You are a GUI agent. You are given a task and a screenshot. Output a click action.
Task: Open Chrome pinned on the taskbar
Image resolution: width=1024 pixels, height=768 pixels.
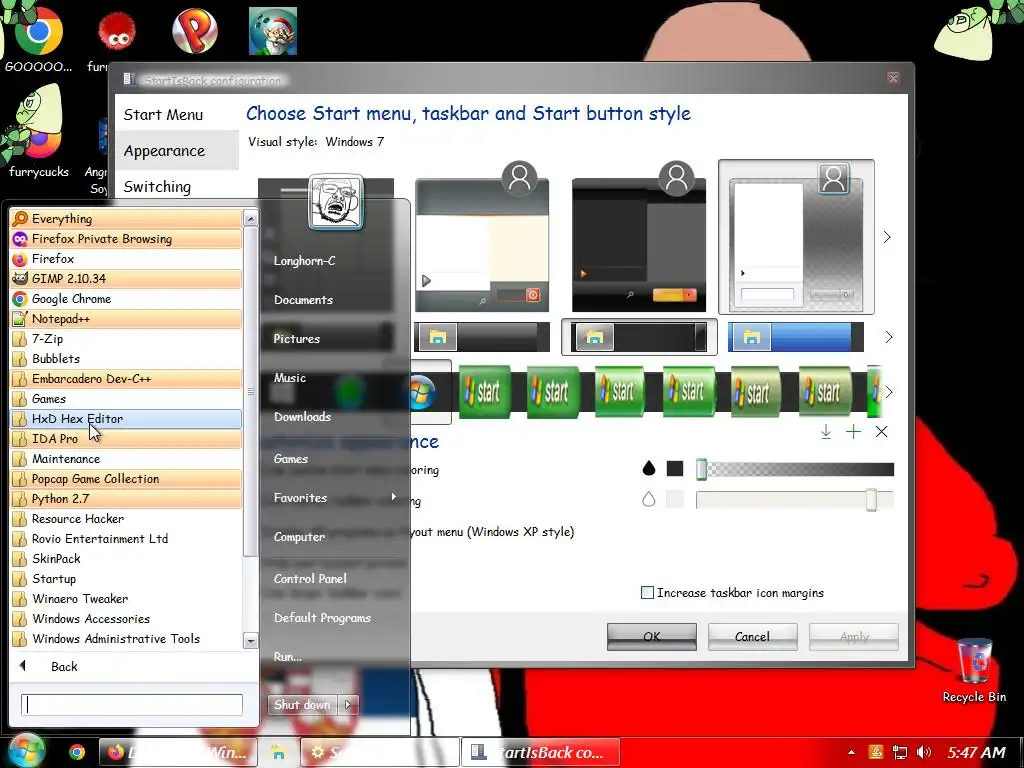[x=77, y=752]
